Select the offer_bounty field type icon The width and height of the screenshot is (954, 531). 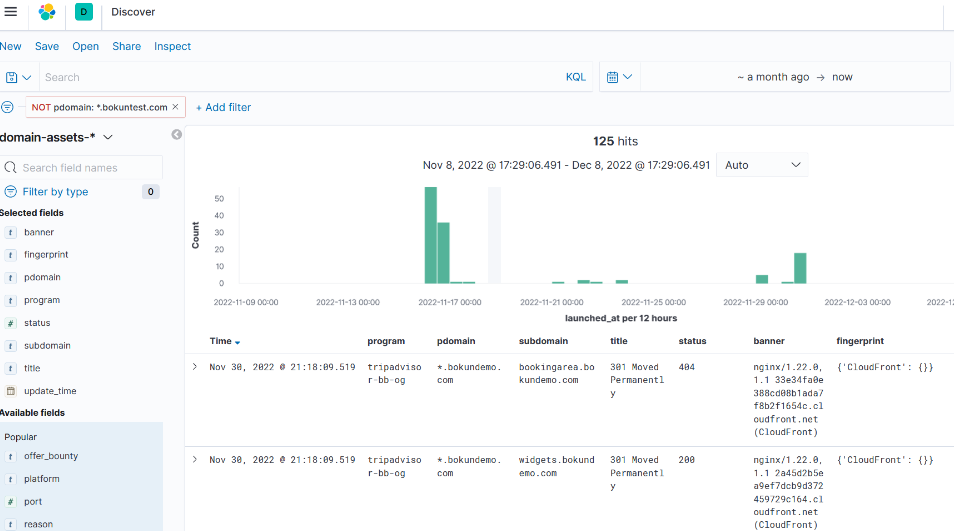(10, 456)
